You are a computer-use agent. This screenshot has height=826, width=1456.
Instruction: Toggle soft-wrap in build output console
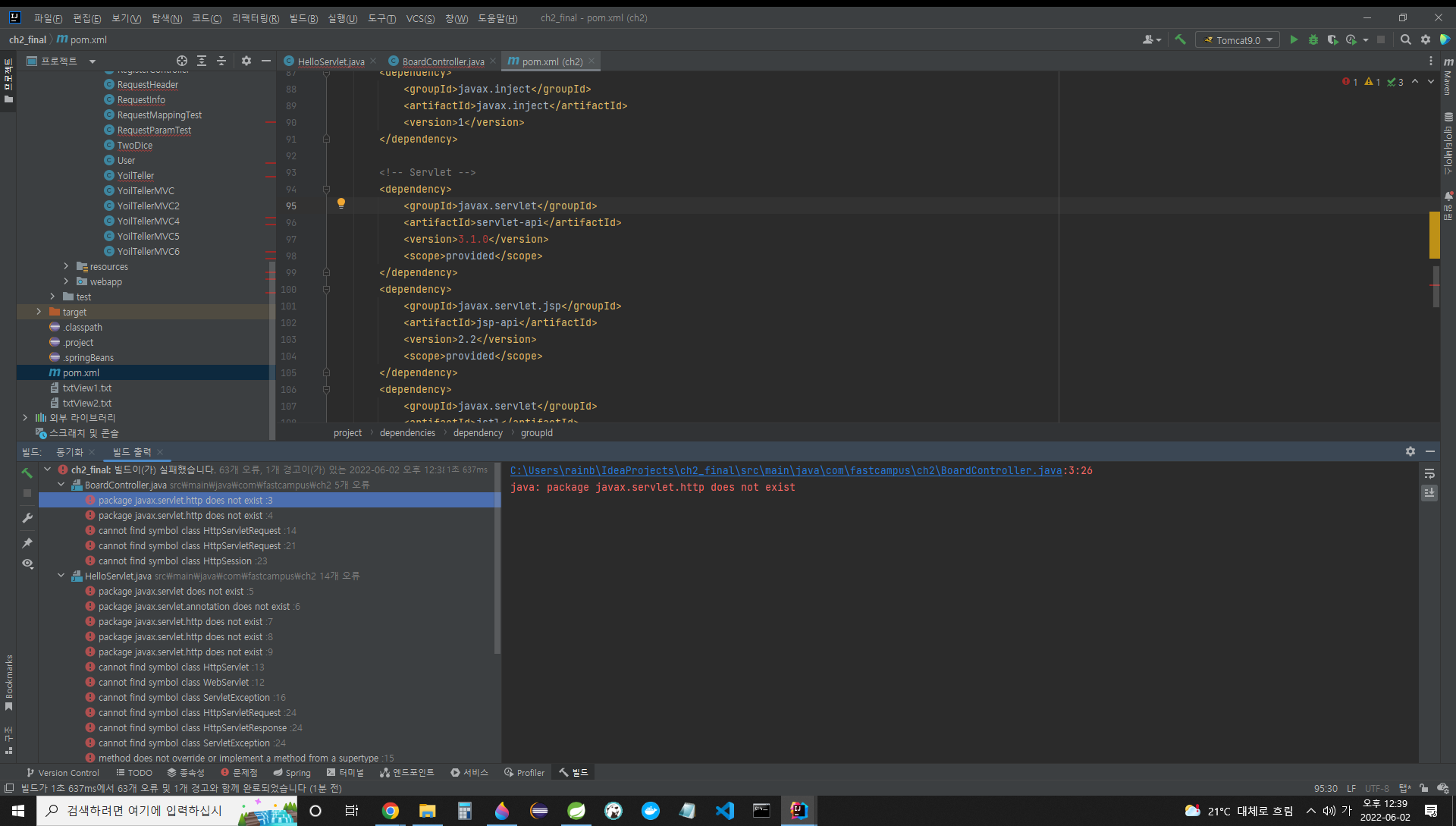pos(1429,474)
